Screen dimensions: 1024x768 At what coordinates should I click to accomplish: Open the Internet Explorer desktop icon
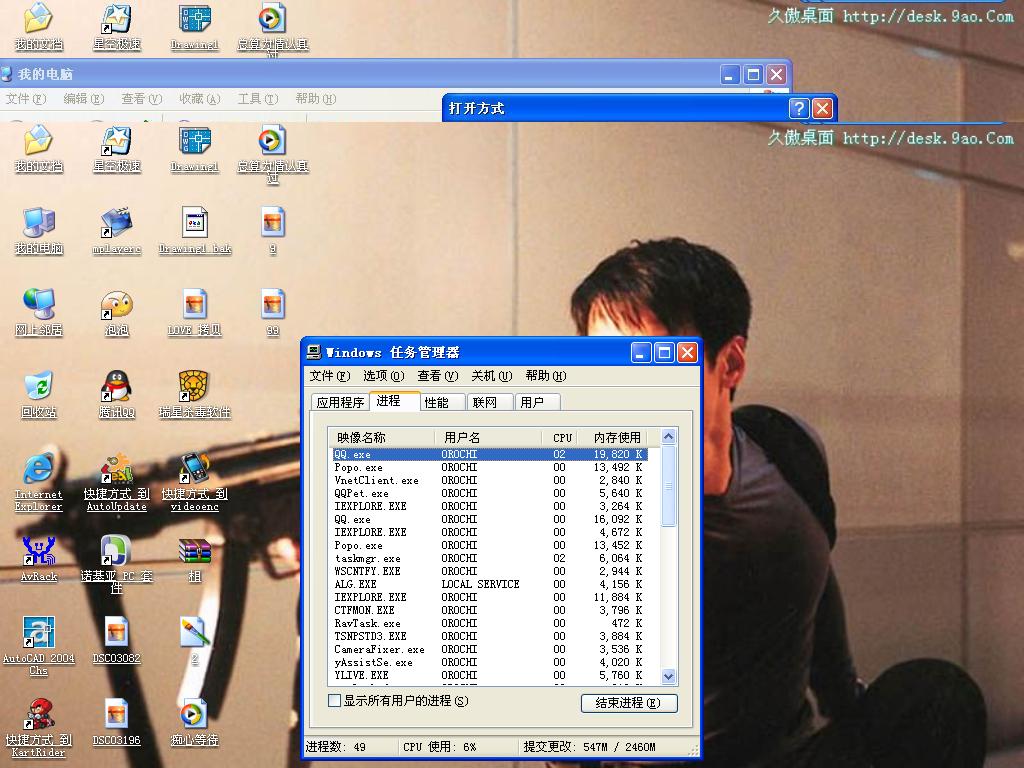[38, 469]
